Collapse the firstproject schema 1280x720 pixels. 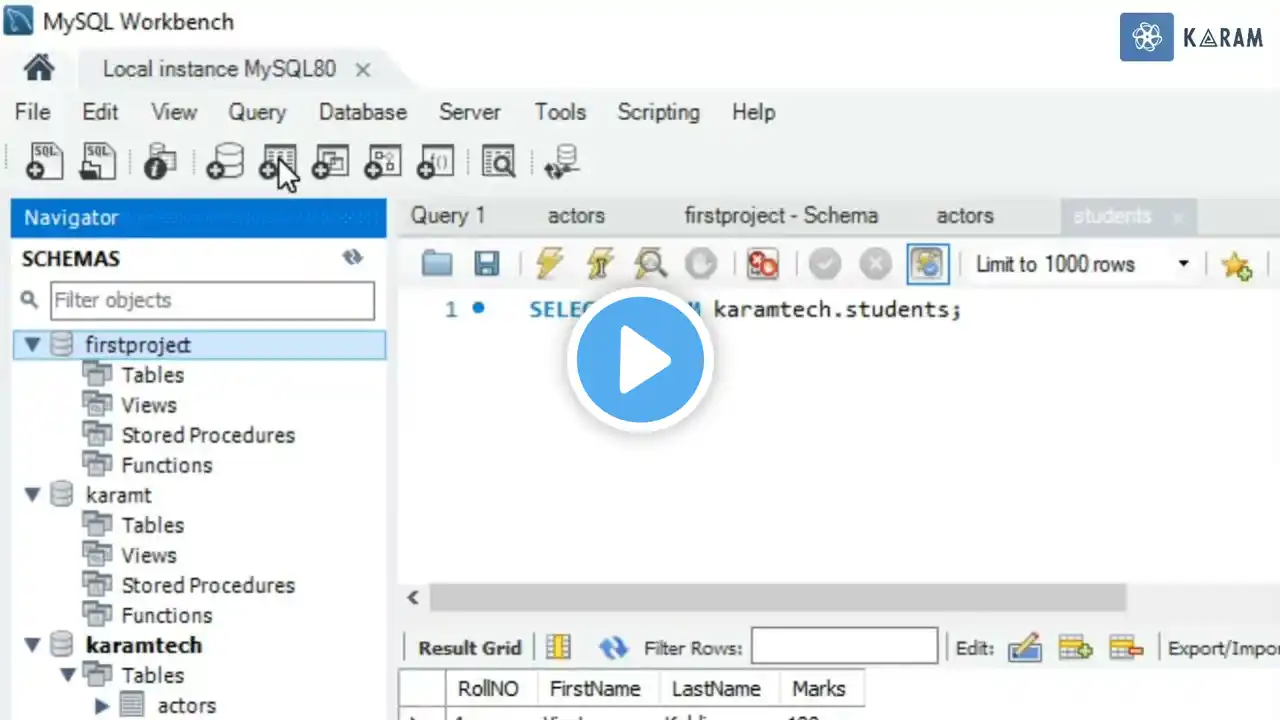[32, 345]
